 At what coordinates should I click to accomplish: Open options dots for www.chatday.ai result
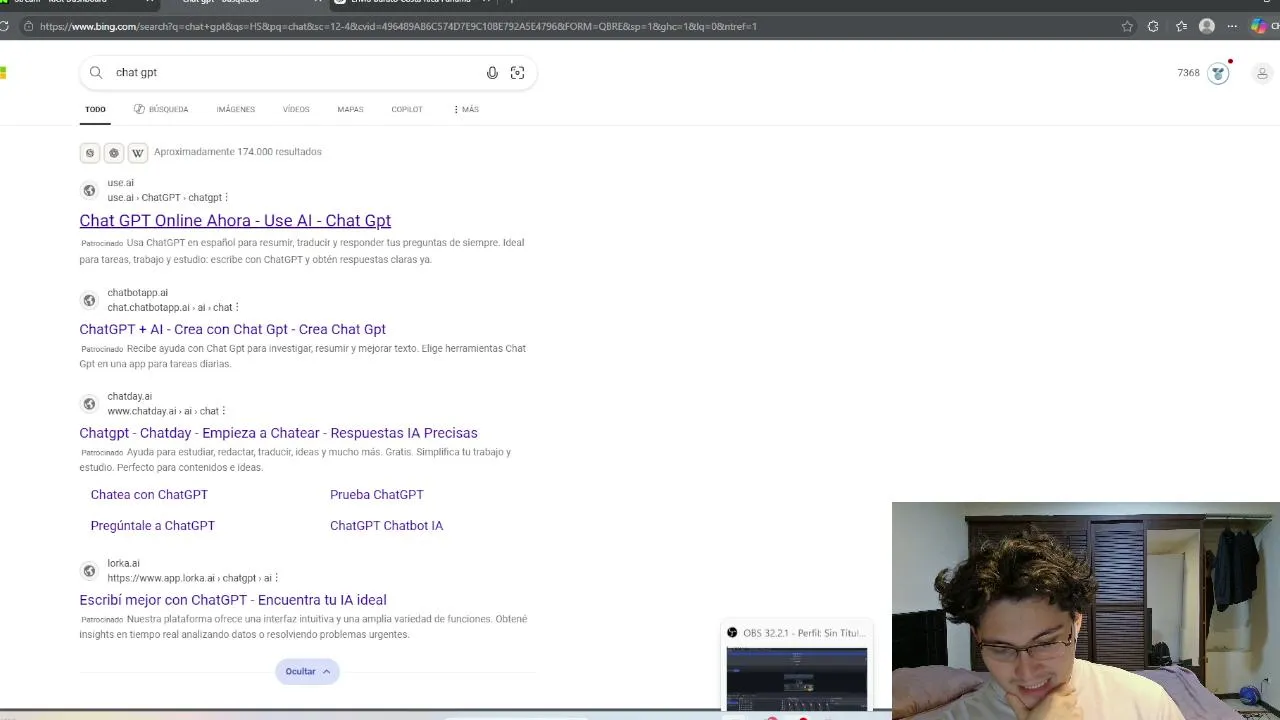(223, 411)
